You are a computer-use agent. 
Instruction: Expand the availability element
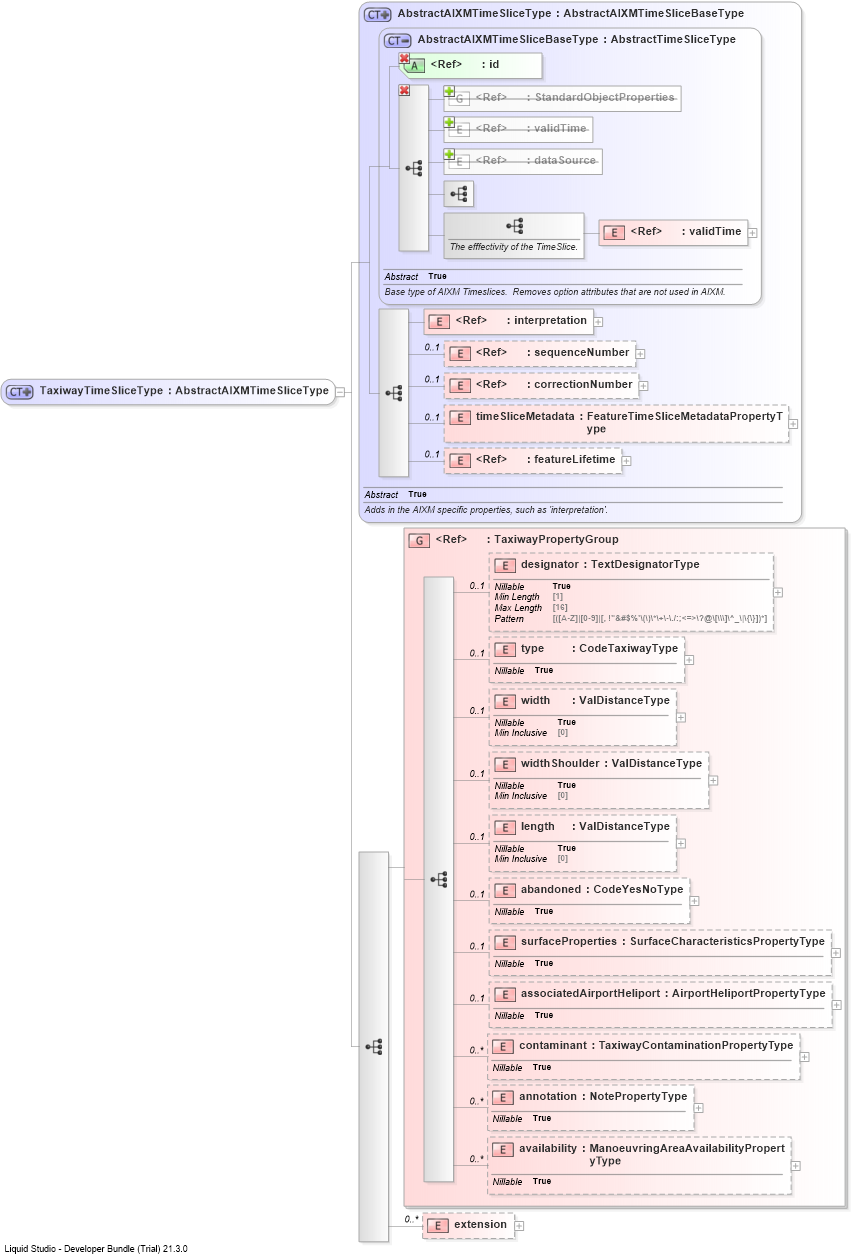[x=796, y=1165]
